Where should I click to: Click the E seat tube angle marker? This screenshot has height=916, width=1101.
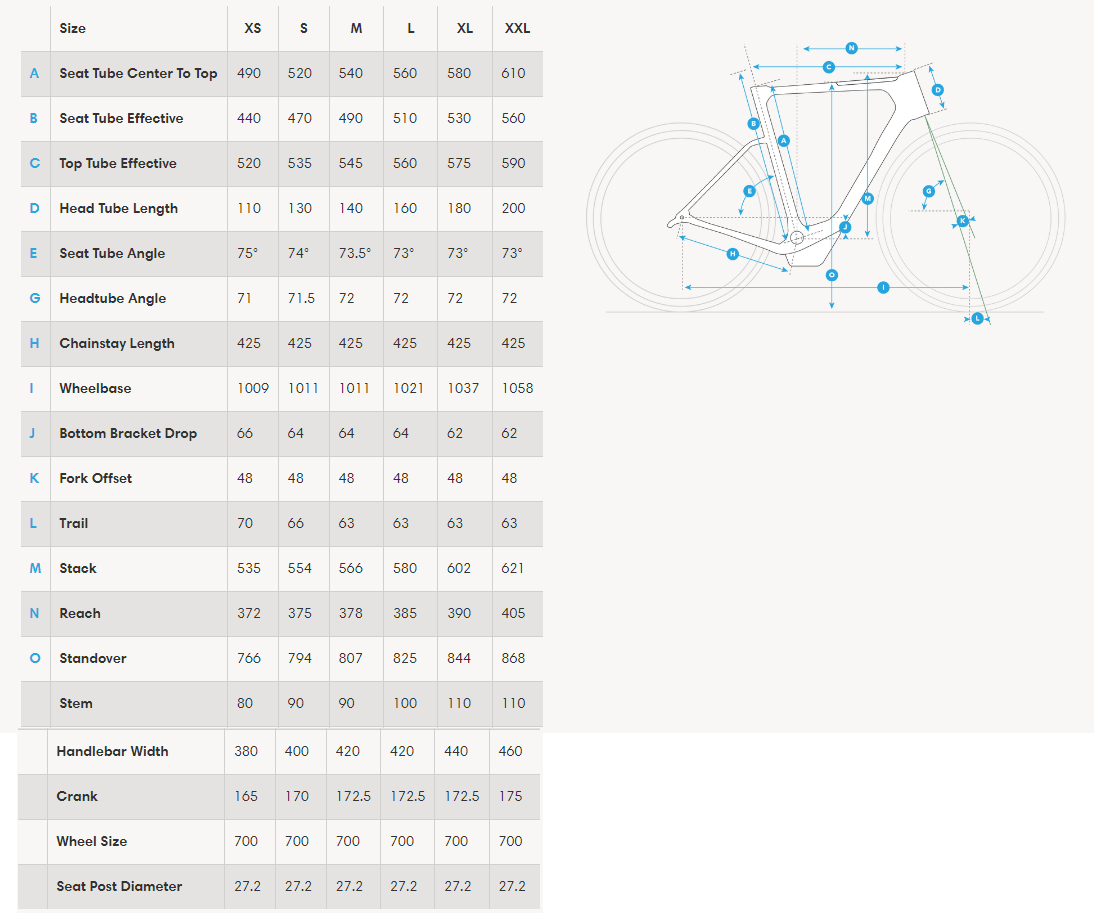click(x=749, y=191)
